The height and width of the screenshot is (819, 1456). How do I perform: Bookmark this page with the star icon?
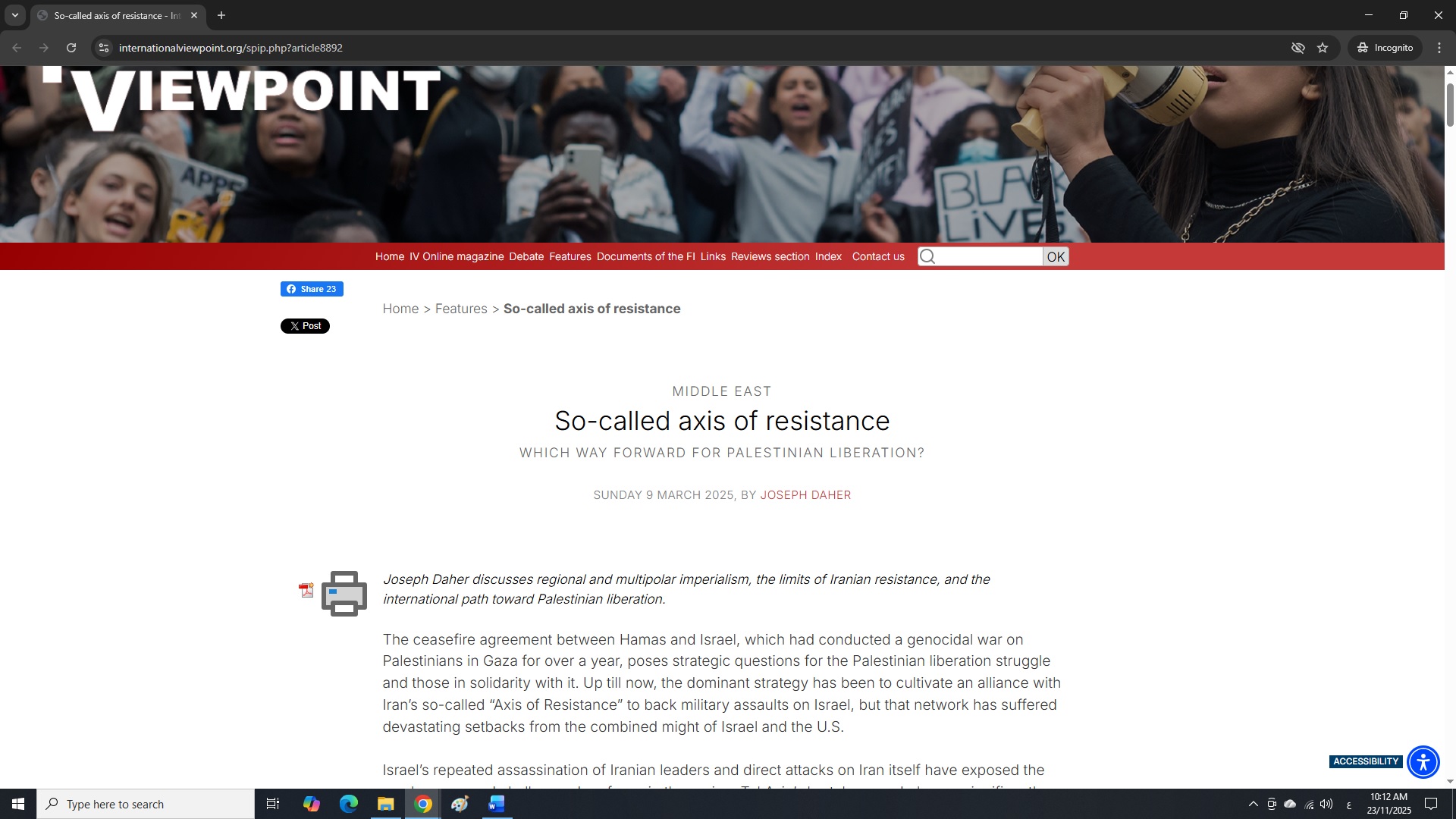[x=1323, y=48]
